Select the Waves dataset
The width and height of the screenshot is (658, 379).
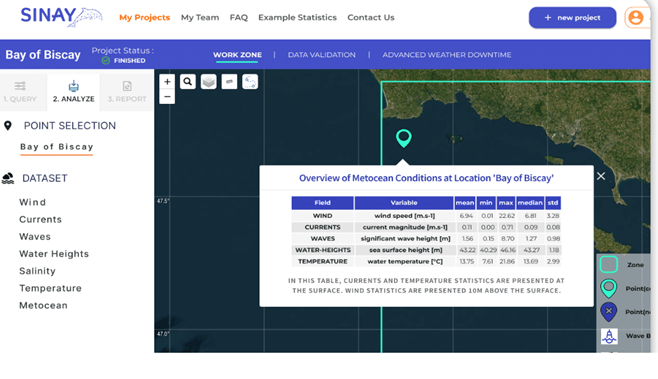(x=35, y=237)
